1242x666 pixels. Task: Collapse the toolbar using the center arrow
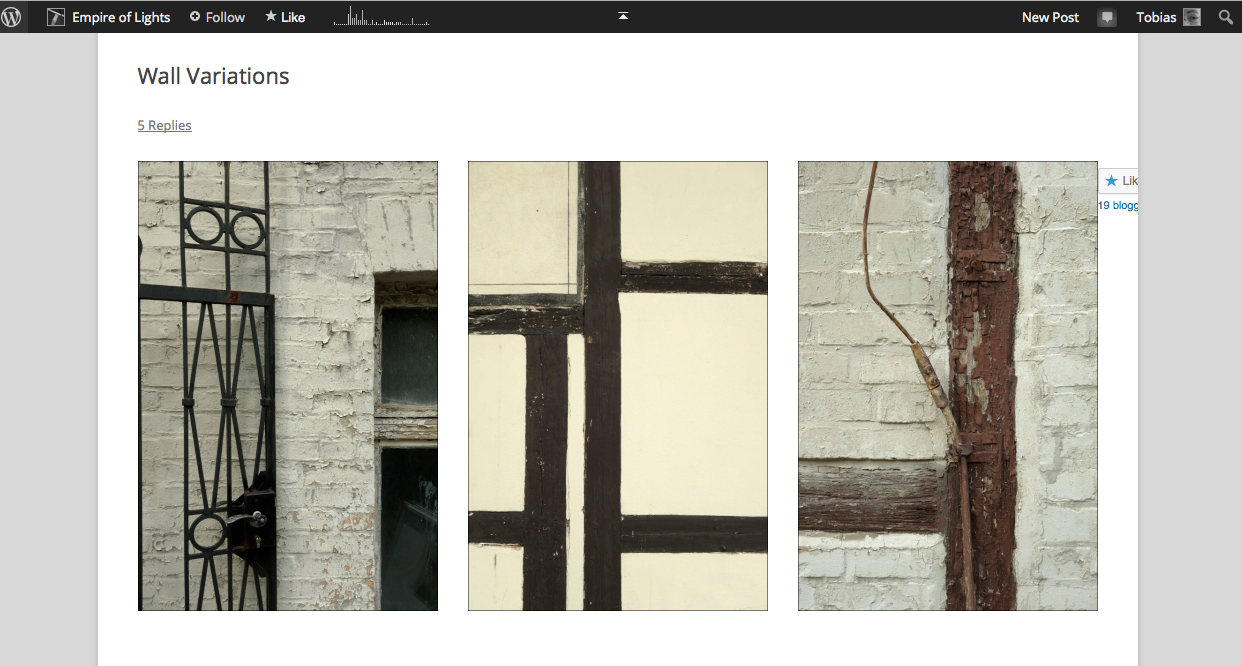click(623, 16)
